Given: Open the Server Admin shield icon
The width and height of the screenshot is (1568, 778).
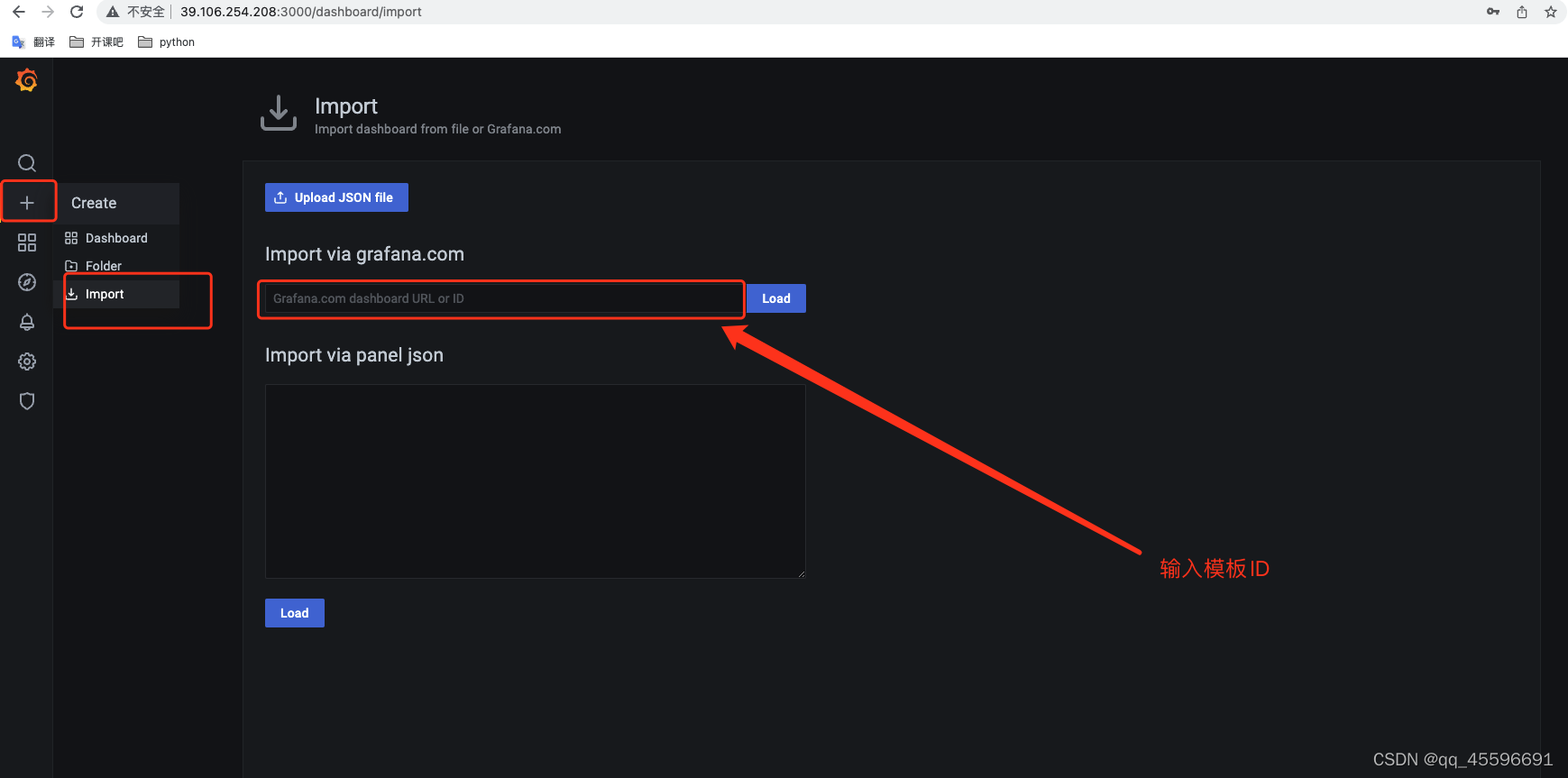Looking at the screenshot, I should click(27, 401).
